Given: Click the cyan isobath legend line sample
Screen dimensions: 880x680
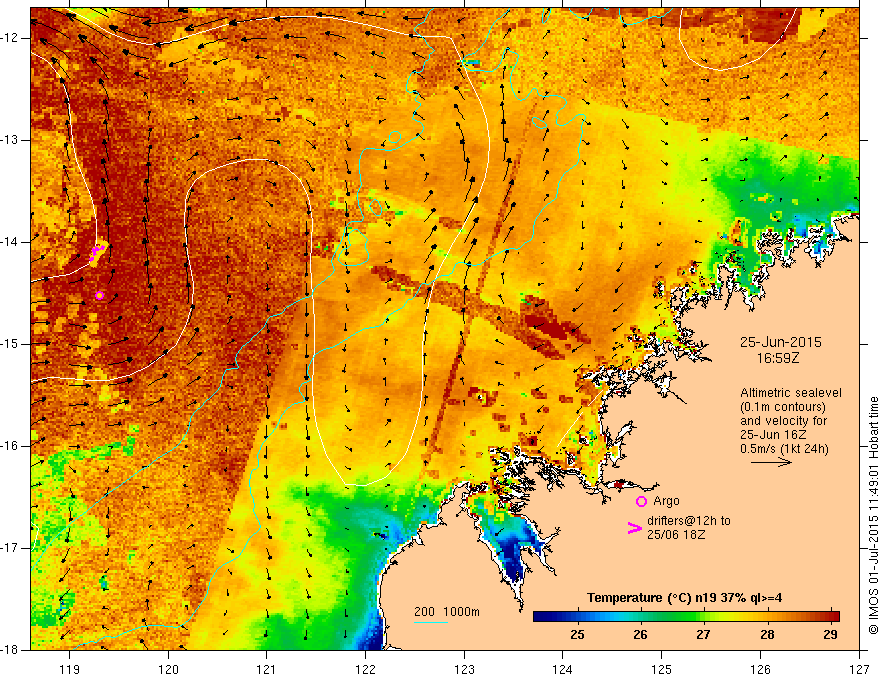Looking at the screenshot, I should (431, 622).
